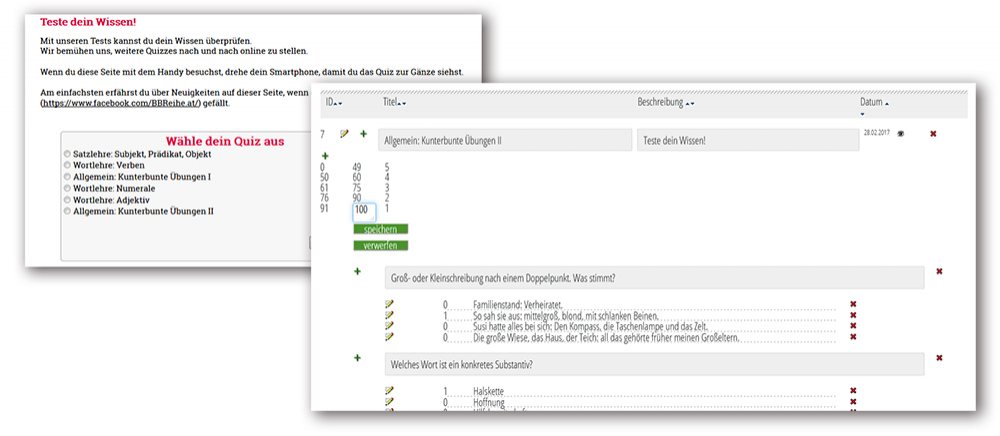Add answer to 'Welches Wort' question
Screen dimensions: 1000x436
tap(357, 358)
